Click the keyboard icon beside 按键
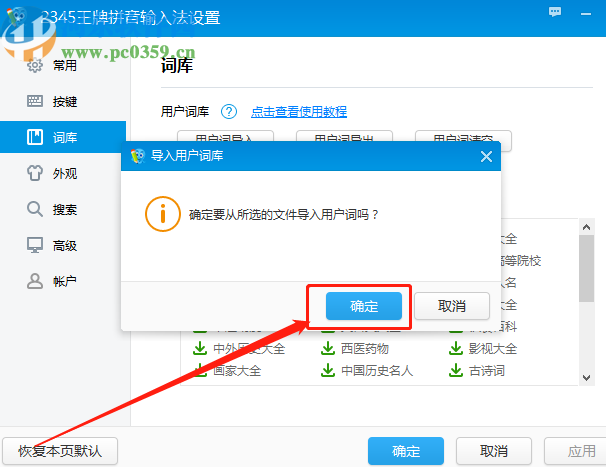 pyautogui.click(x=35, y=101)
